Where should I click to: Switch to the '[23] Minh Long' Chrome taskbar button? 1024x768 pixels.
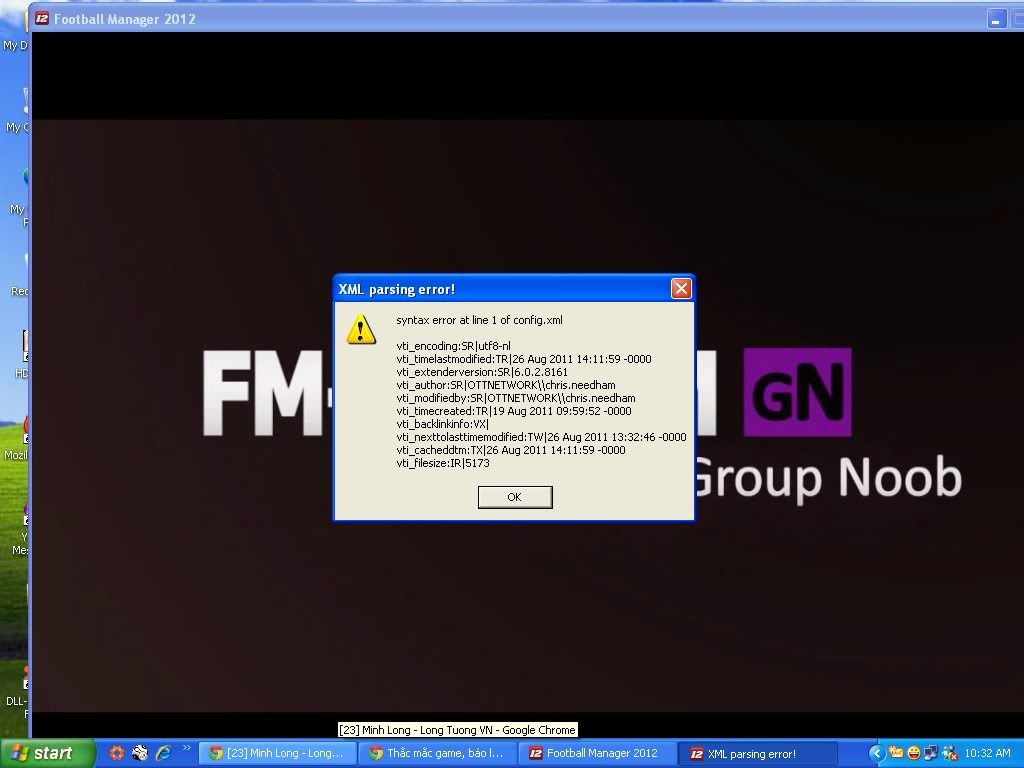[x=278, y=754]
